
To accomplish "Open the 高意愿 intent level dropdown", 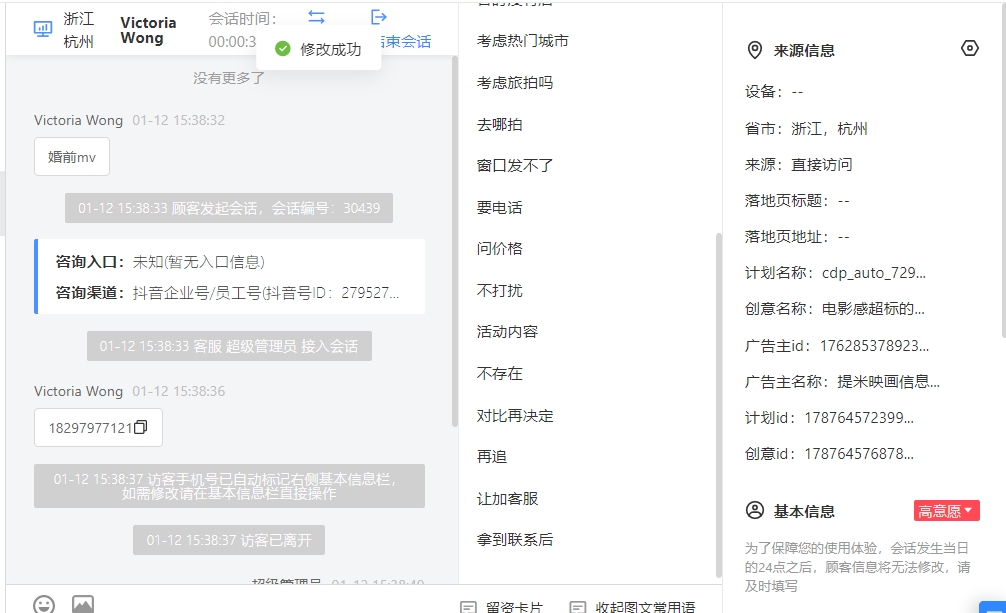I will click(946, 511).
